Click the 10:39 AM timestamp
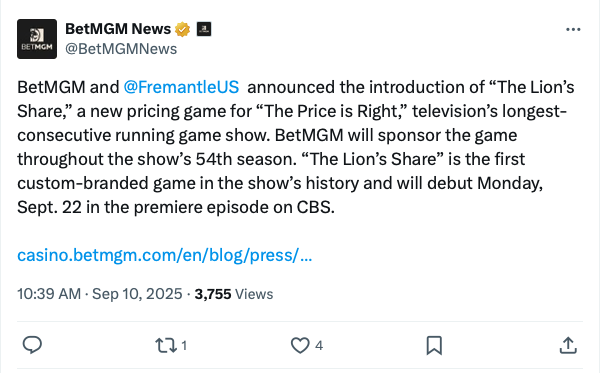Image resolution: width=601 pixels, height=373 pixels. 49,294
